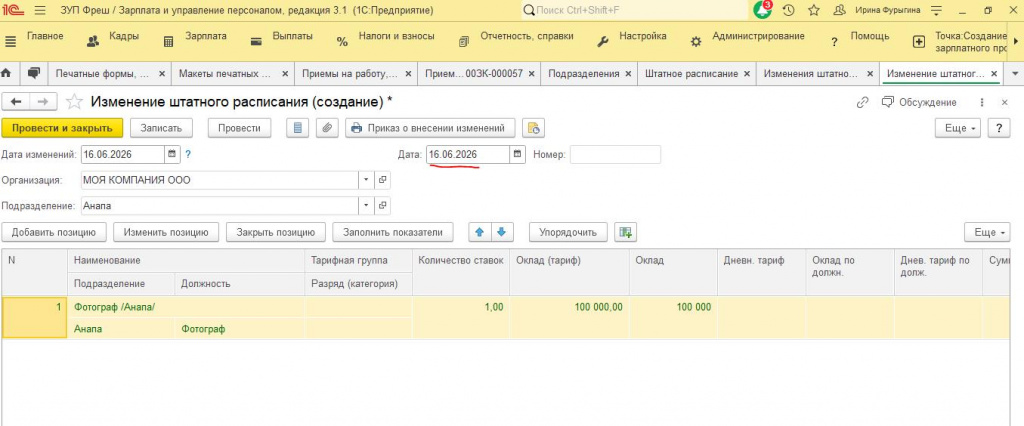This screenshot has height=426, width=1024.
Task: Navigate forward with right arrow
Action: point(43,102)
